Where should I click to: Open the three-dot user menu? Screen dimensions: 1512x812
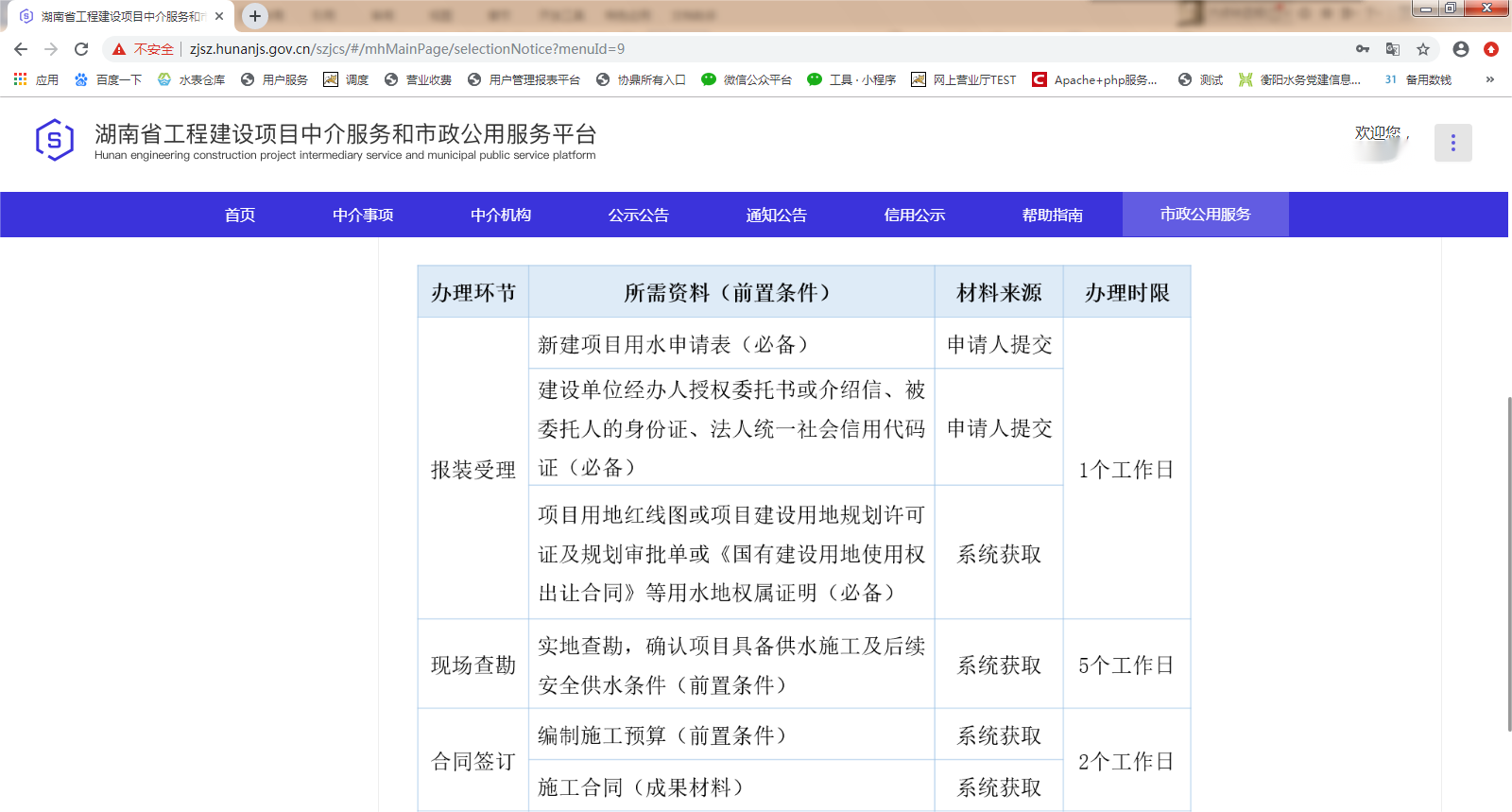[x=1452, y=143]
